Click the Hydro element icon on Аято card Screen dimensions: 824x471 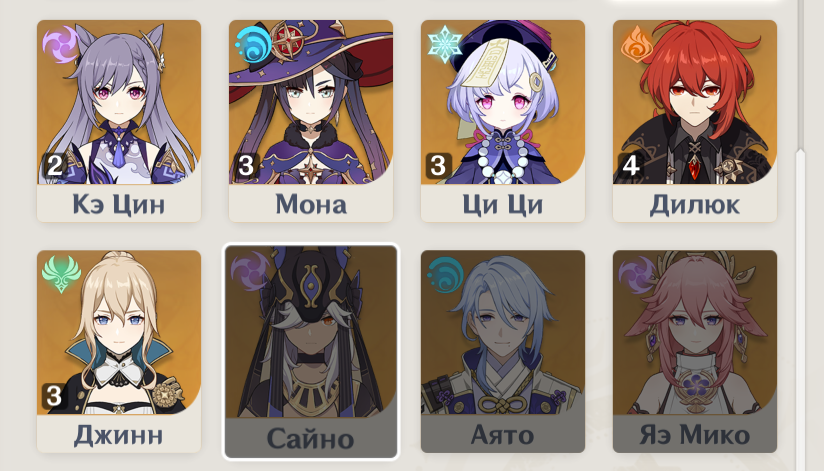[445, 274]
